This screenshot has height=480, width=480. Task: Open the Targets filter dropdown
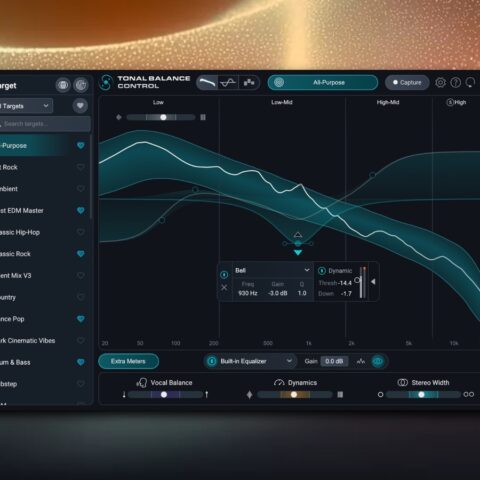[26, 106]
